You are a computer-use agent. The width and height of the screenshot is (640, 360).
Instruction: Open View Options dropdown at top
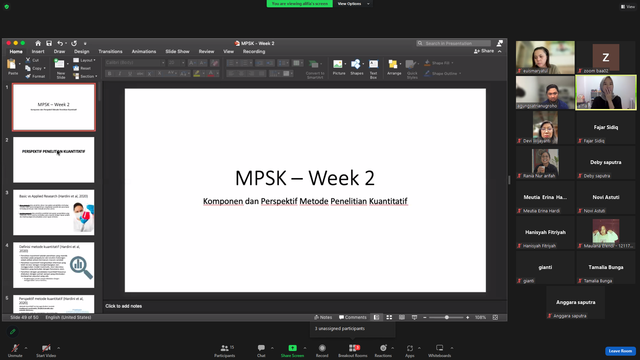354,4
